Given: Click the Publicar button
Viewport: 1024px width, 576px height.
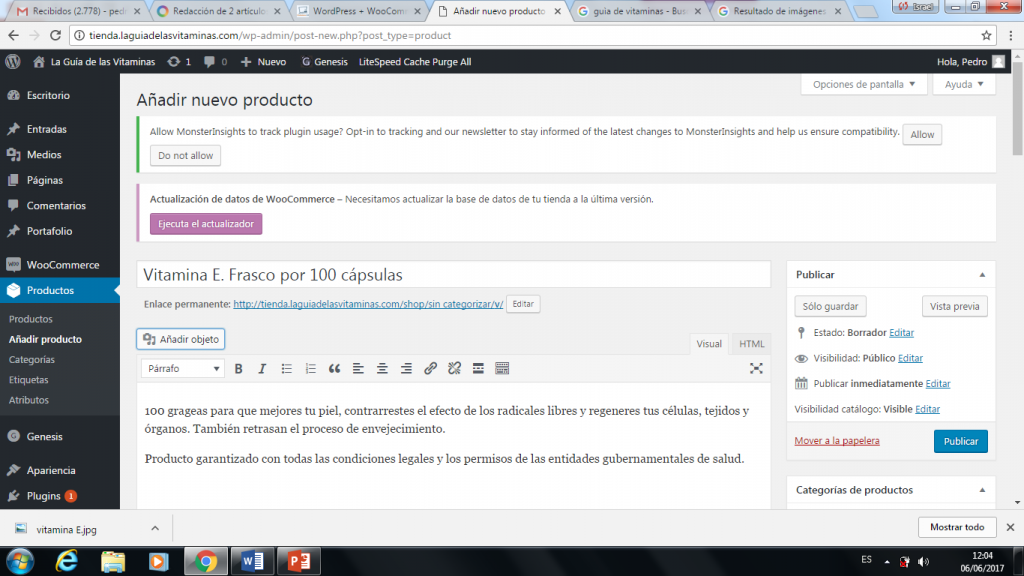Looking at the screenshot, I should pos(961,441).
